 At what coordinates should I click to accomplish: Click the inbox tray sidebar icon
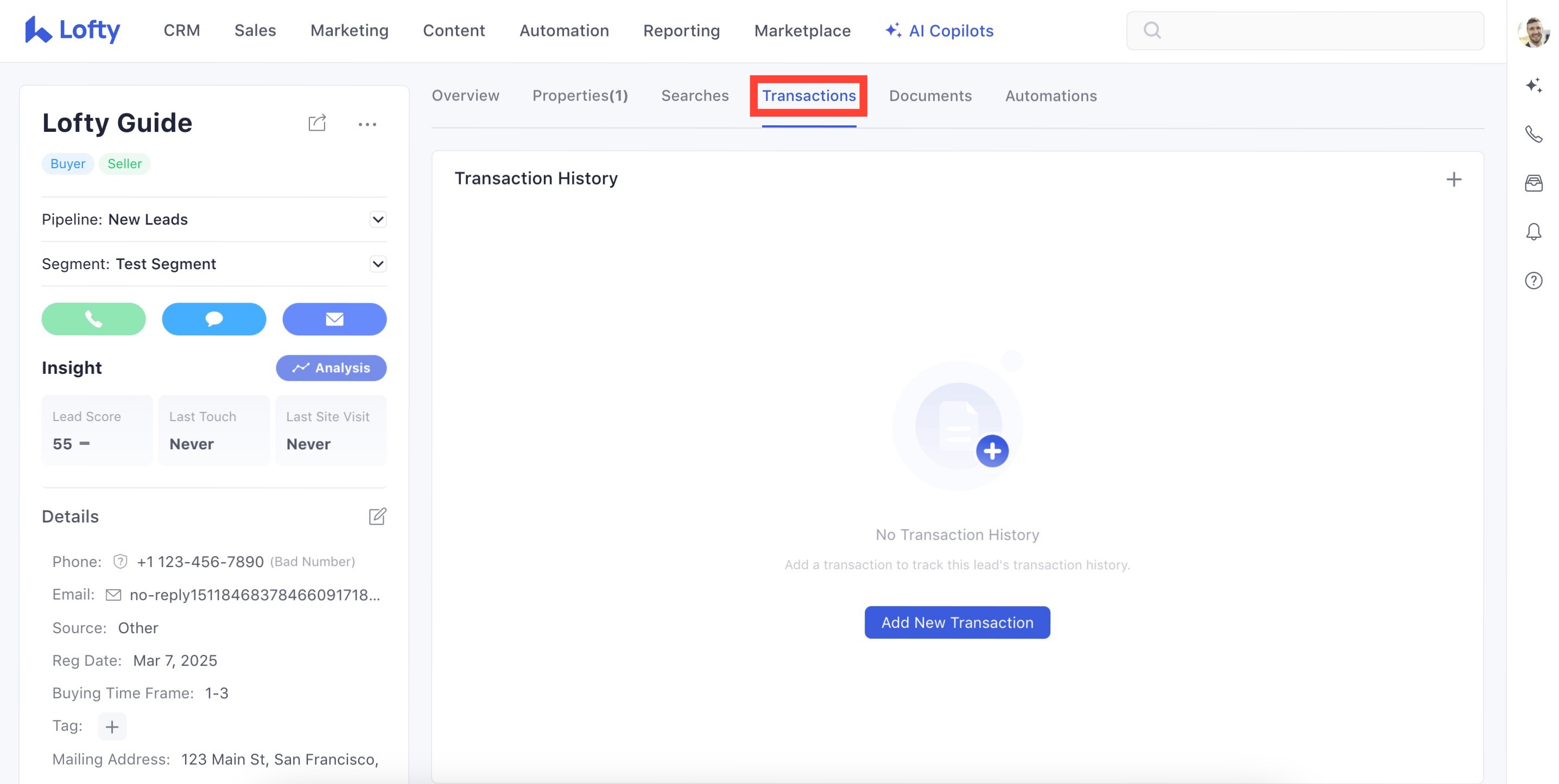pyautogui.click(x=1533, y=183)
